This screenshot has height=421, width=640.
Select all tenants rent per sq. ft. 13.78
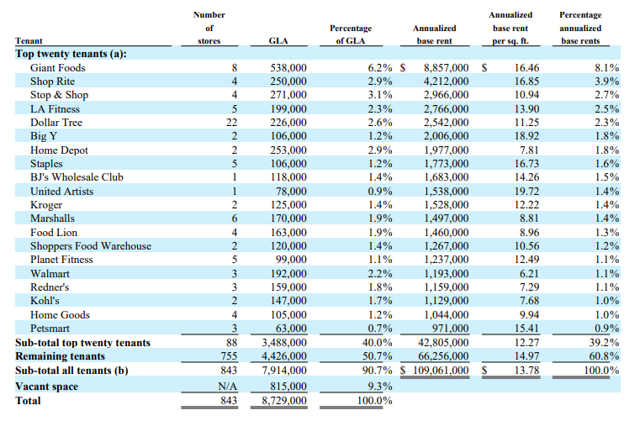(x=527, y=370)
